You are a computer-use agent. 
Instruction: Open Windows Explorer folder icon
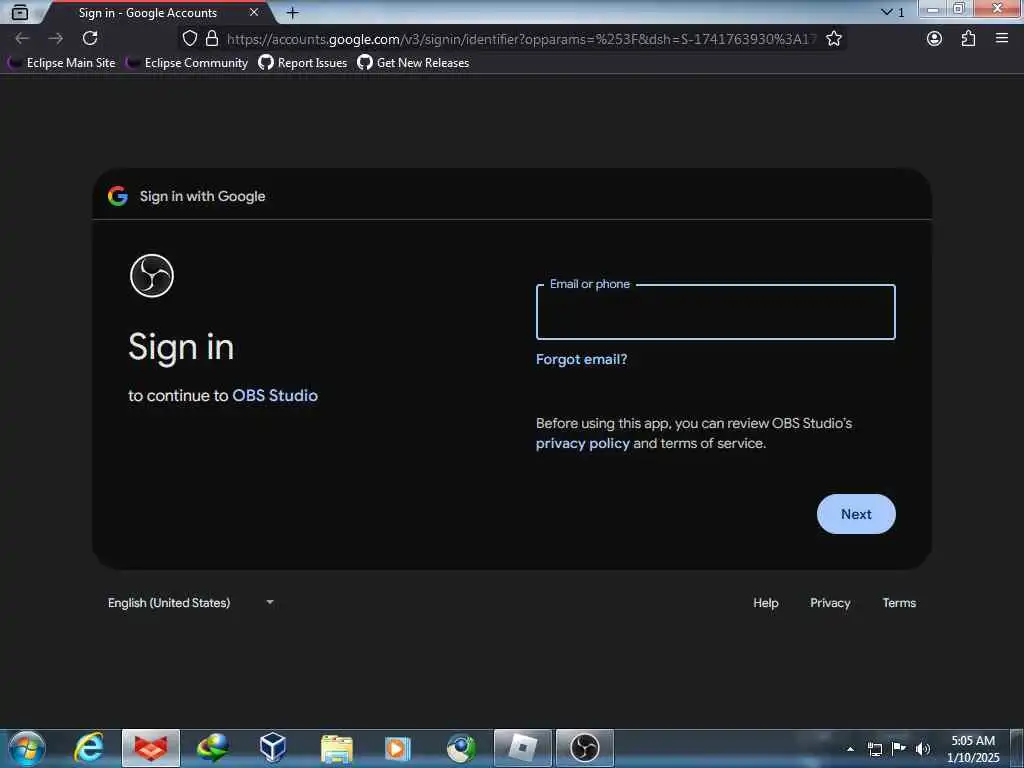[x=336, y=748]
